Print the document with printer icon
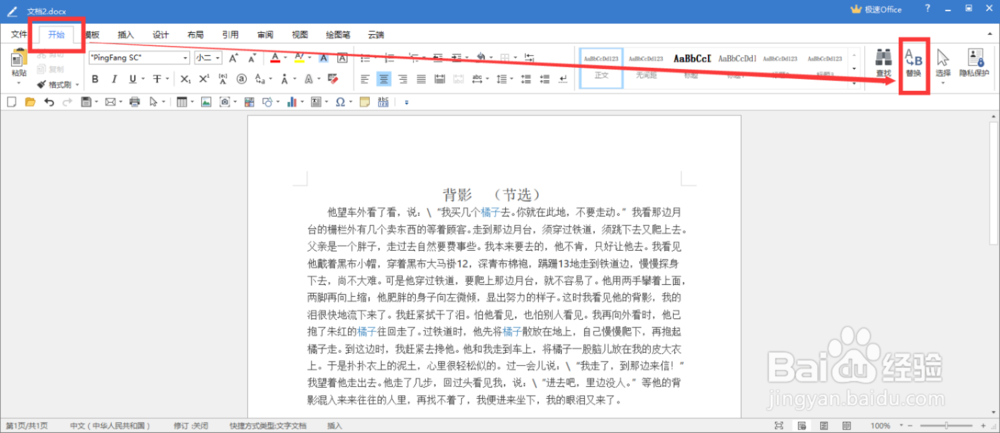This screenshot has width=1000, height=433. [135, 102]
